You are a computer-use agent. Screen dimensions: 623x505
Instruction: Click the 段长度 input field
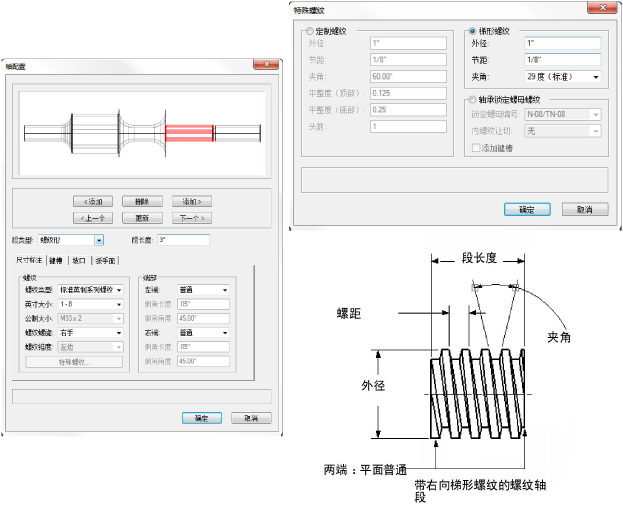[x=183, y=240]
